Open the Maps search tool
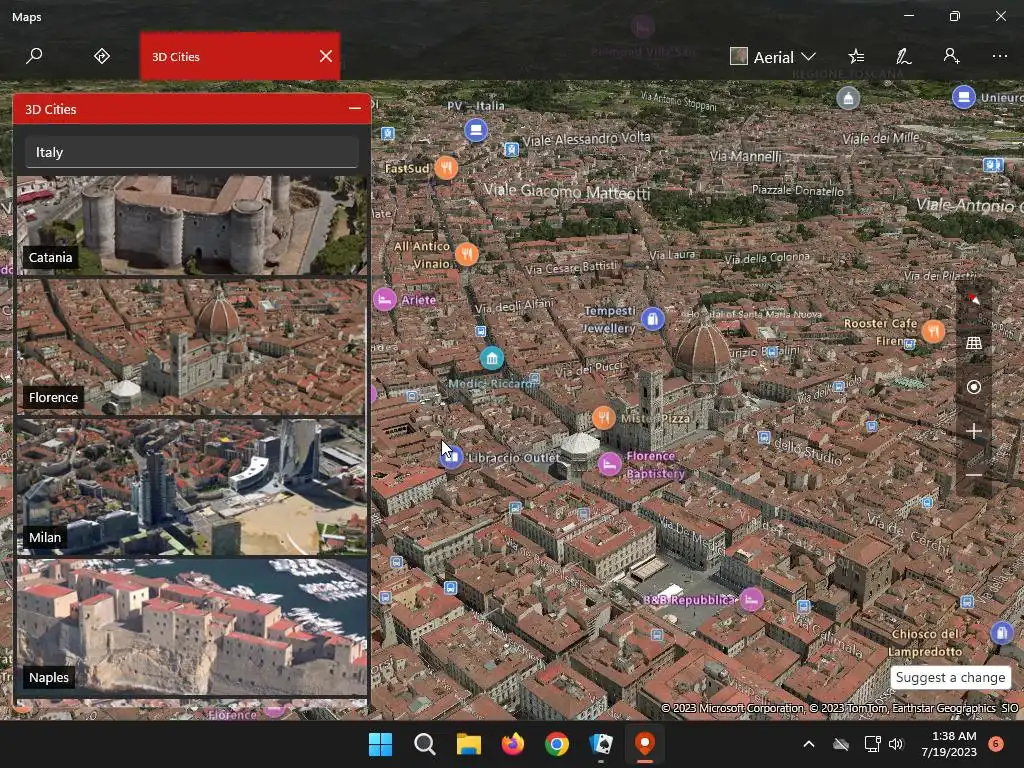 pos(34,56)
